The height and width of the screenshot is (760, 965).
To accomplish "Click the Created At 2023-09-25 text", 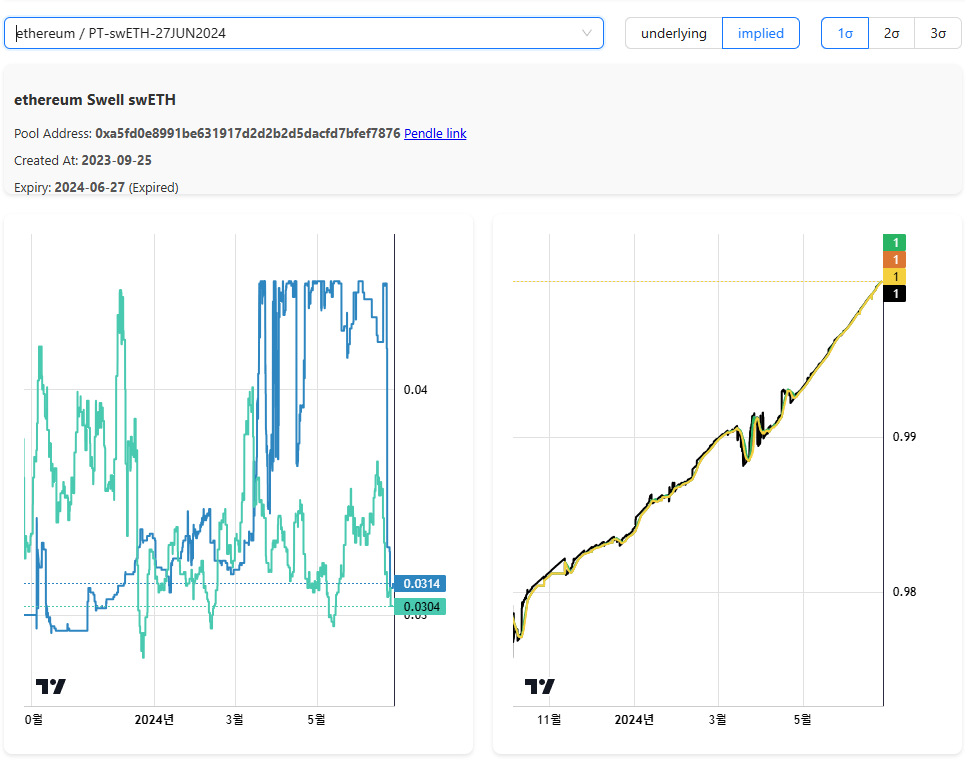I will point(83,161).
